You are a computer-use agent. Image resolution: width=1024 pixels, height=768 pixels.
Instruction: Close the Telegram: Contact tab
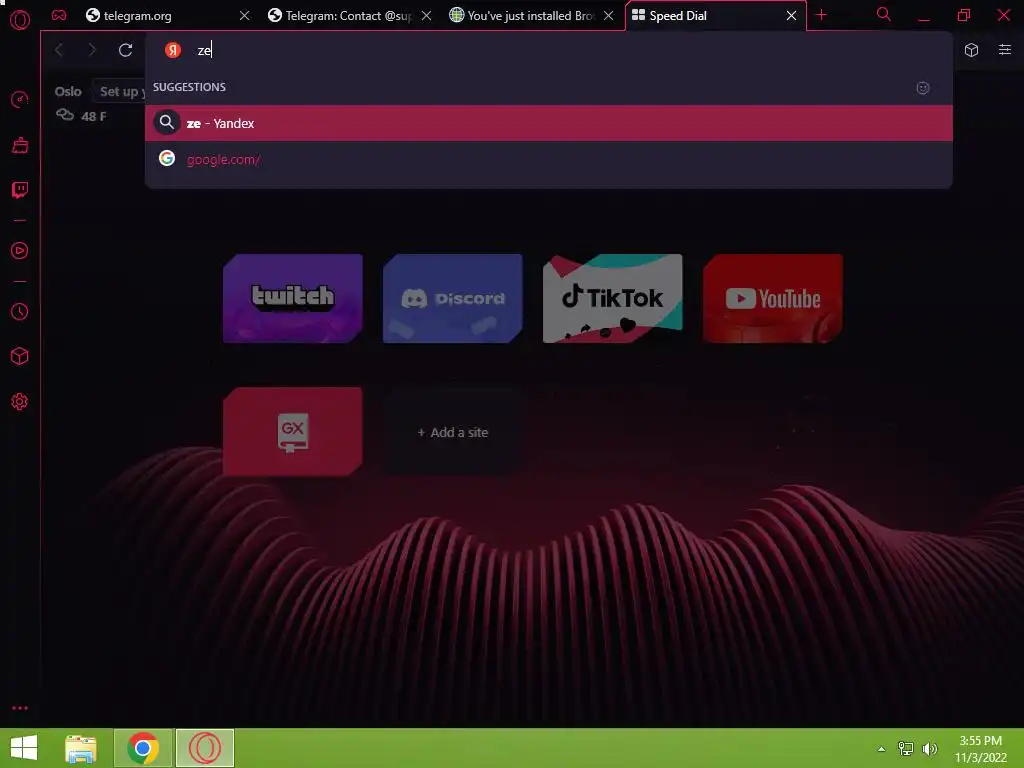[x=426, y=15]
